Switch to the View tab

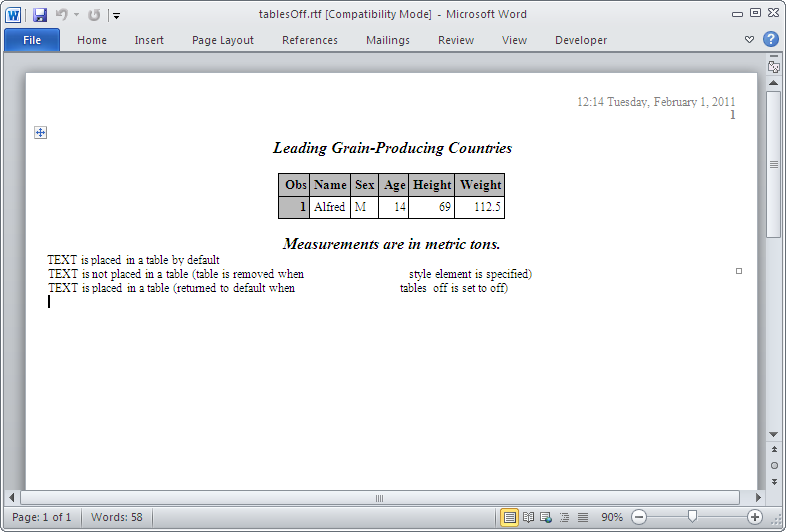tap(514, 40)
